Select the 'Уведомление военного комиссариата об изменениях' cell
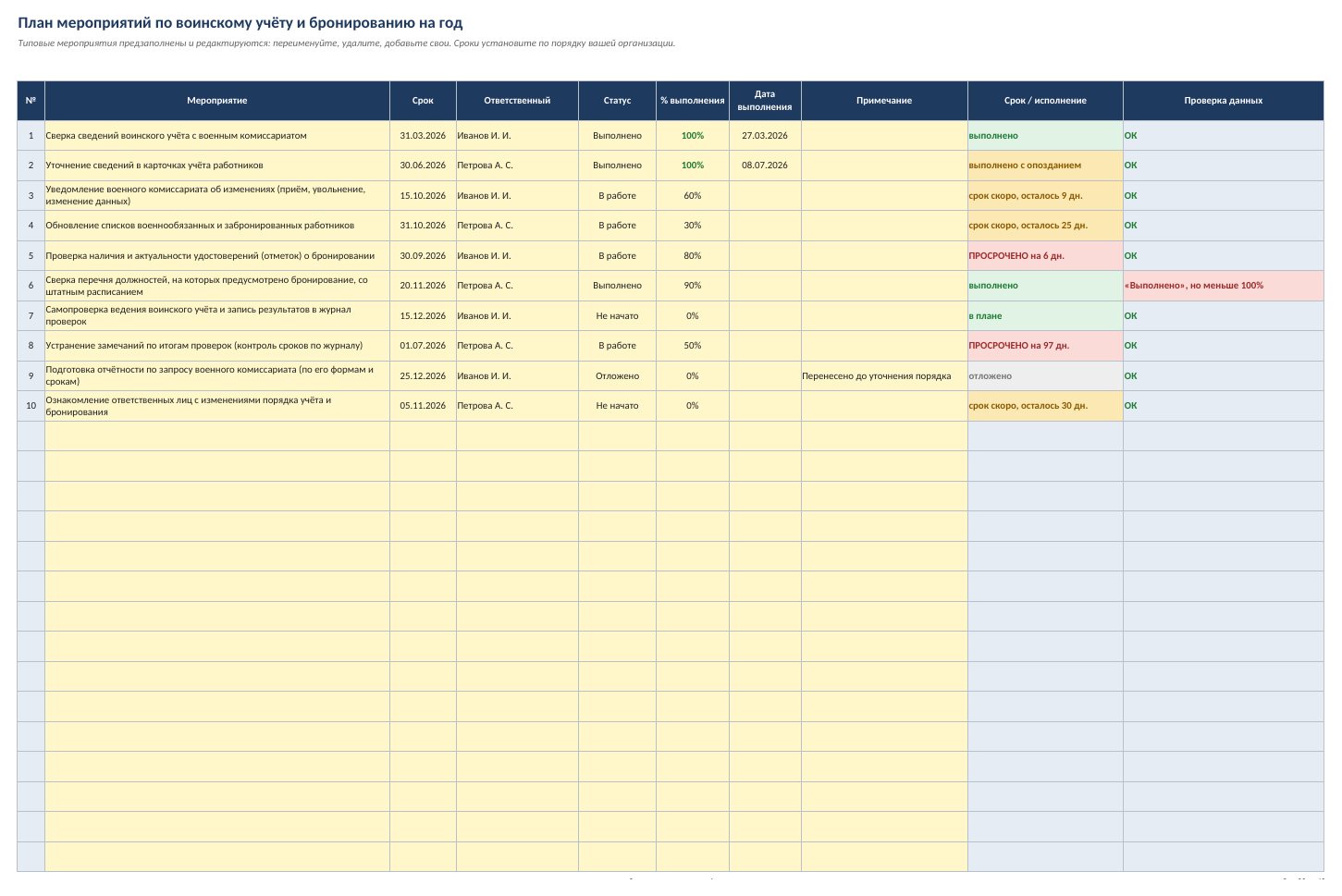Viewport: 1342px width, 896px height. 217,196
